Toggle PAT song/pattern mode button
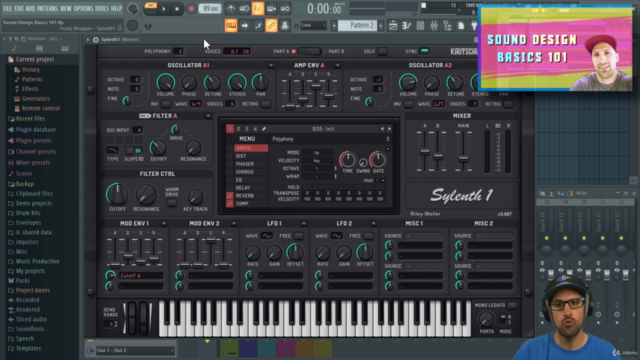The height and width of the screenshot is (360, 640). tap(151, 6)
